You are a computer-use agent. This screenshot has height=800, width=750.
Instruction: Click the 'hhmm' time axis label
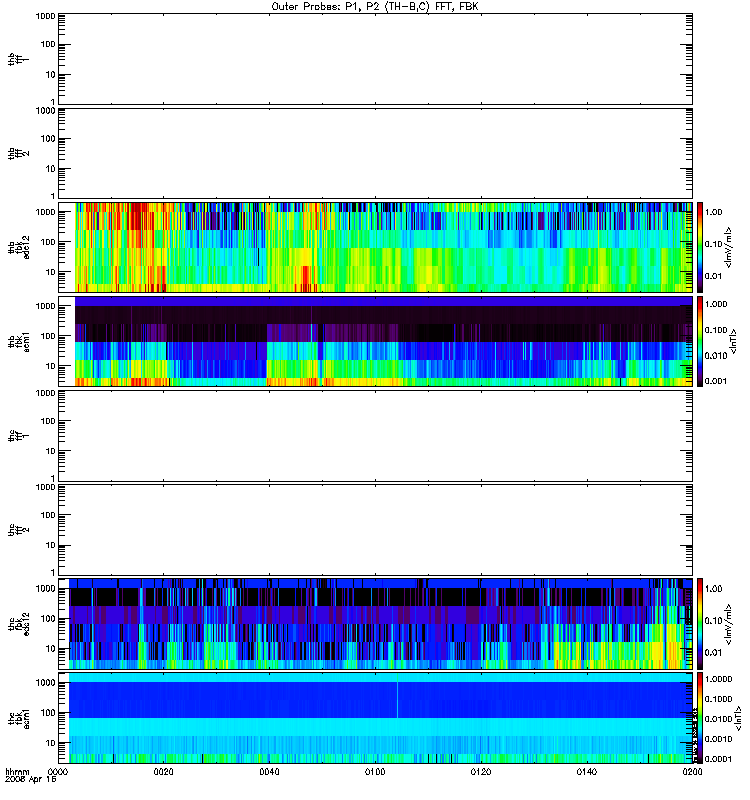pos(17,772)
